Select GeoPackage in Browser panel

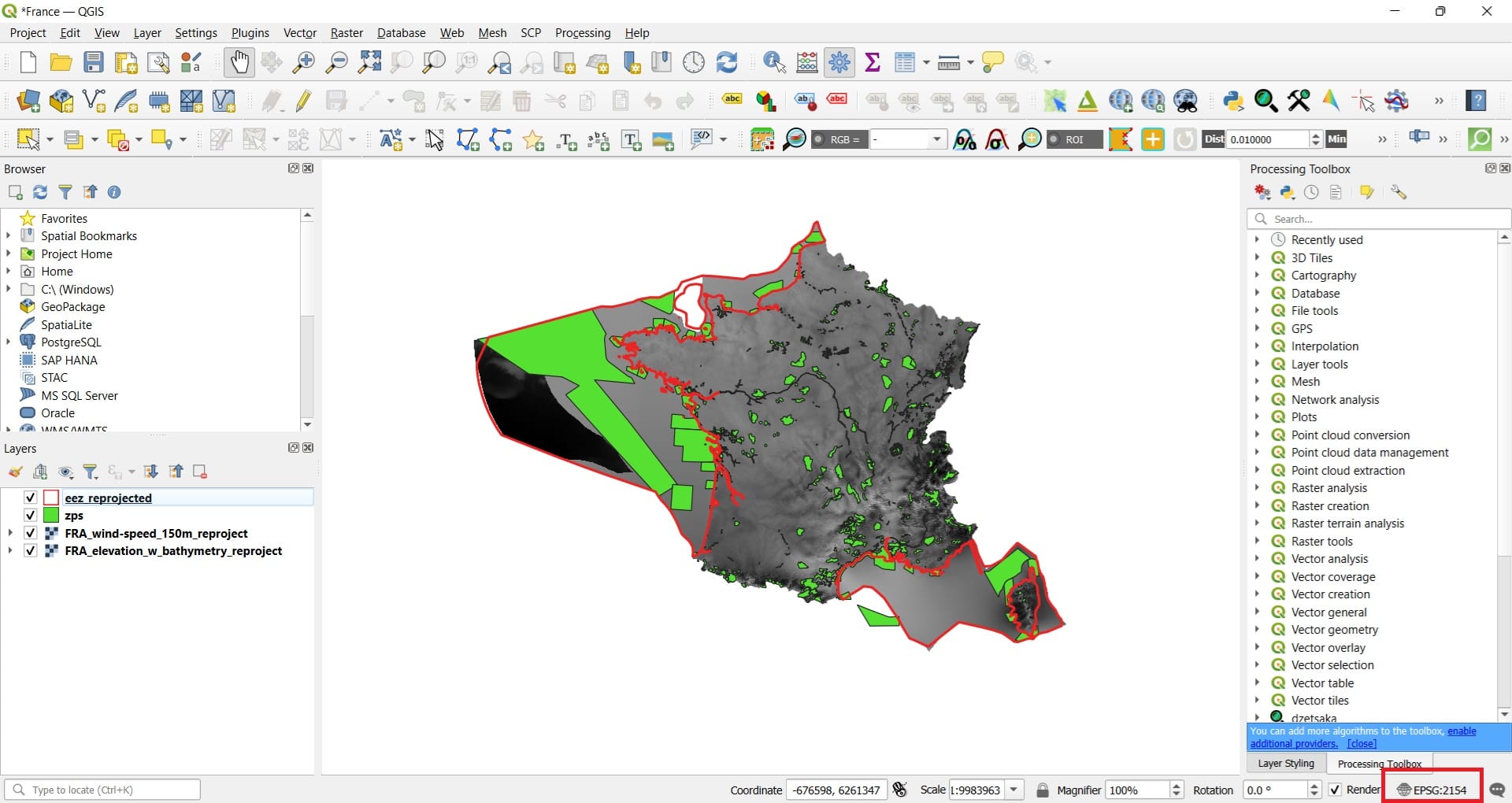click(72, 306)
